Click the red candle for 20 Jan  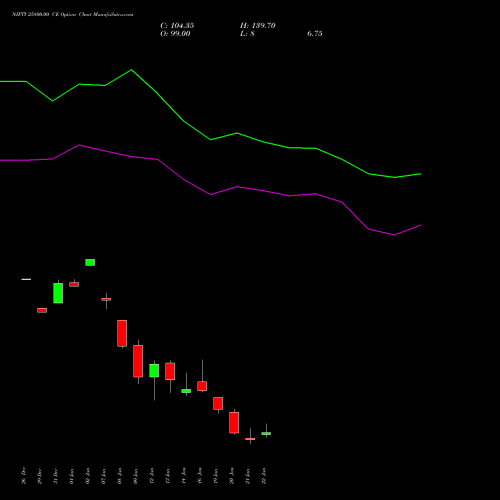(x=234, y=422)
